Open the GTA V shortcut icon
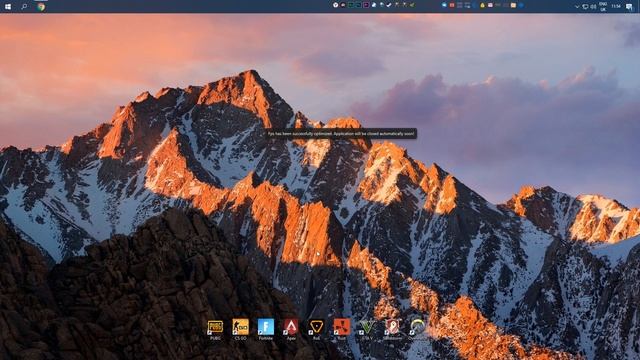640x360 pixels. (367, 329)
